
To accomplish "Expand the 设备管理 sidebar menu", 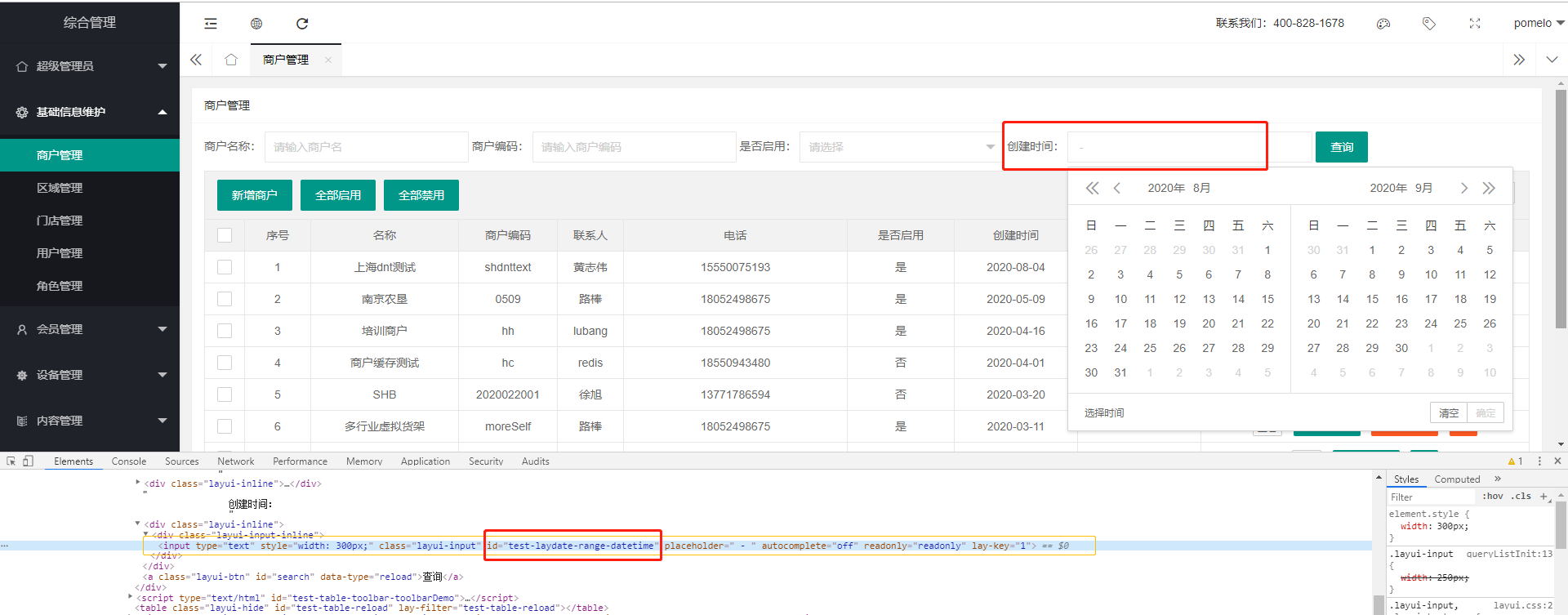I will click(x=90, y=375).
